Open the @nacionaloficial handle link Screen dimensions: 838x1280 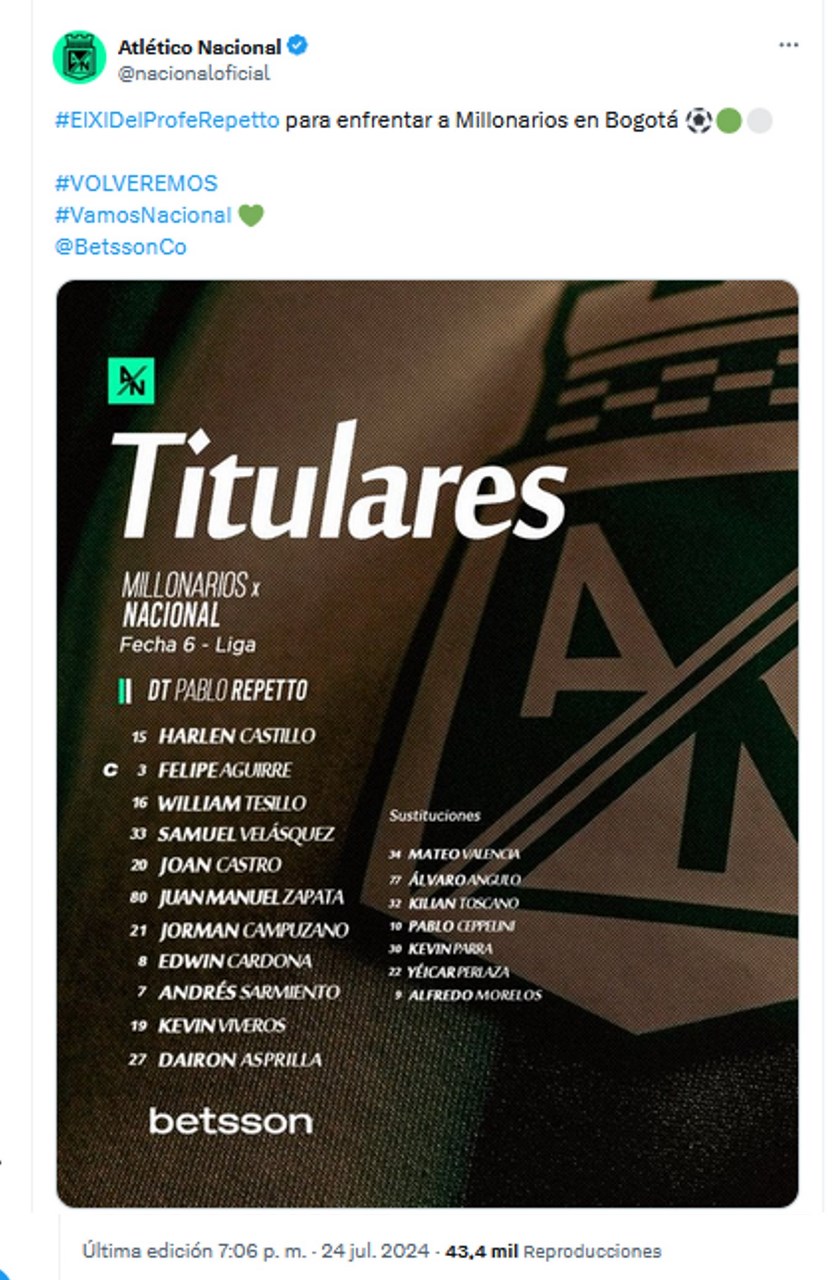[x=193, y=73]
